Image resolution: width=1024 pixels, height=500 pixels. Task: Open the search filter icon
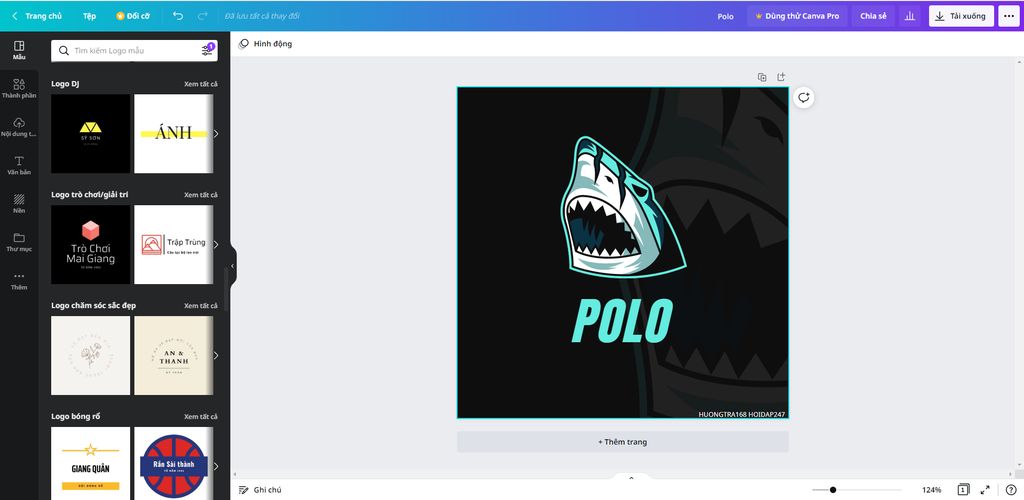click(x=207, y=50)
